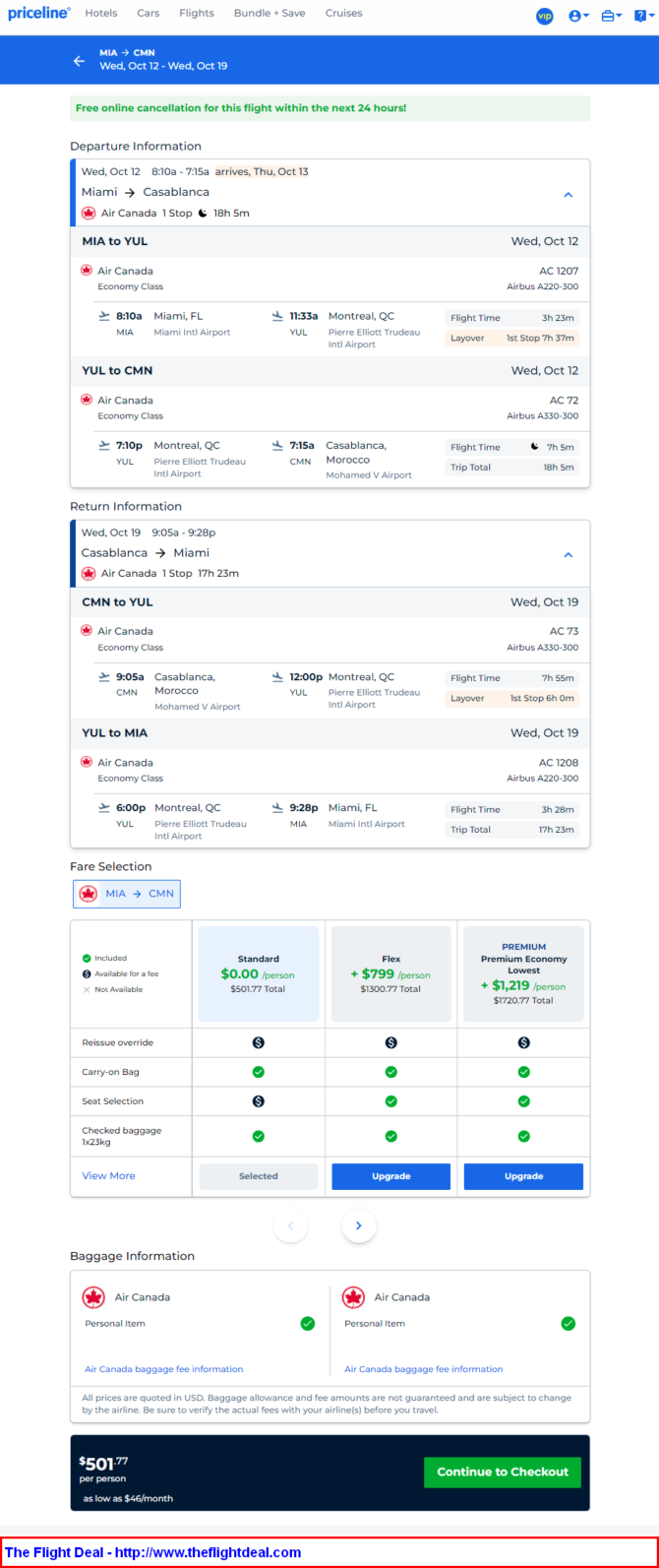Open the Cruises menu item
Image resolution: width=659 pixels, height=1568 pixels.
click(343, 14)
